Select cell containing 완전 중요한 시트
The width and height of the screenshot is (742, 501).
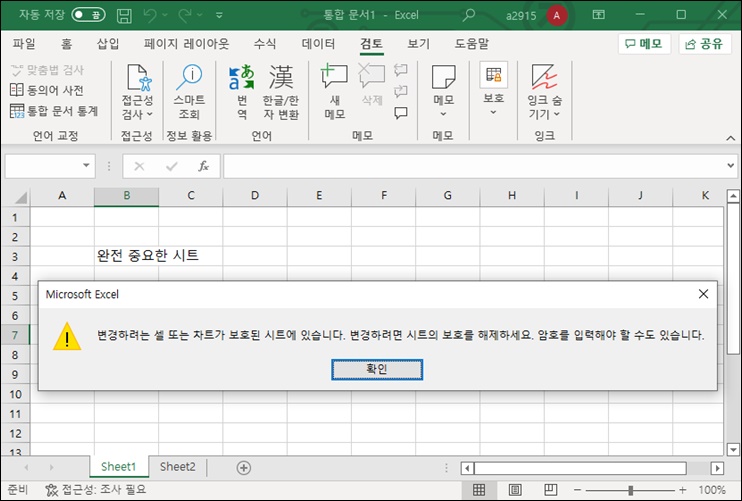tap(126, 256)
